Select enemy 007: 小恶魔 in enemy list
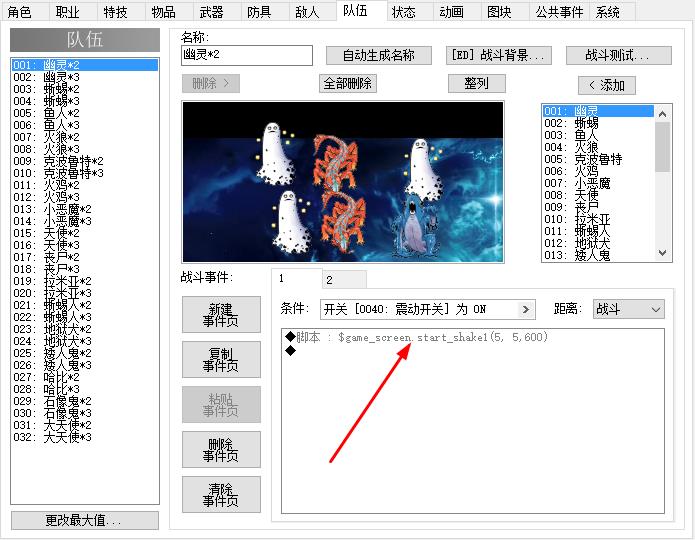This screenshot has height=540, width=695. coord(598,183)
